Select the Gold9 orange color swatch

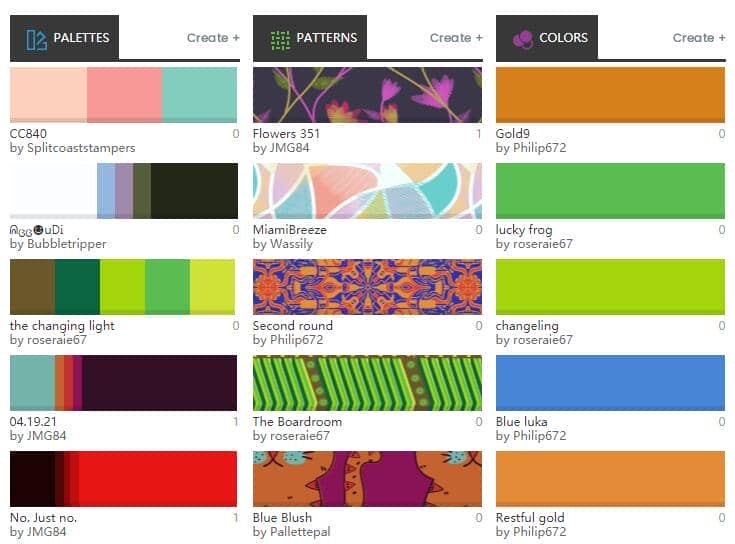(610, 95)
